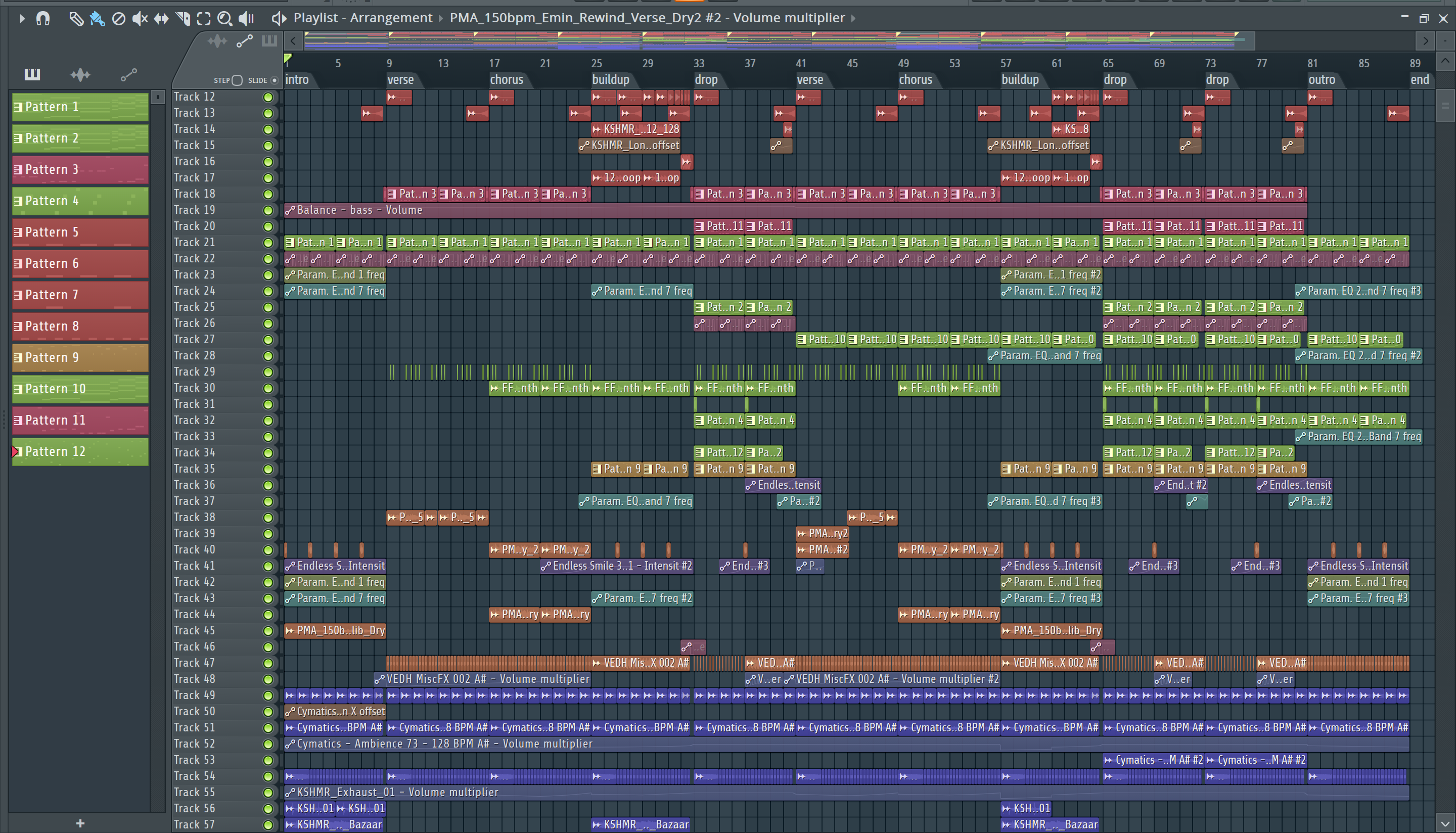Screen dimensions: 1456x833
Task: Select the Balance - bass - Volume automation clip
Action: click(795, 211)
